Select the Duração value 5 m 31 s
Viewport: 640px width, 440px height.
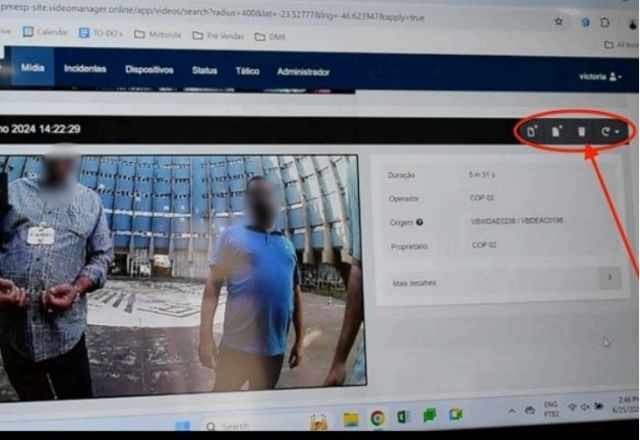(x=482, y=175)
